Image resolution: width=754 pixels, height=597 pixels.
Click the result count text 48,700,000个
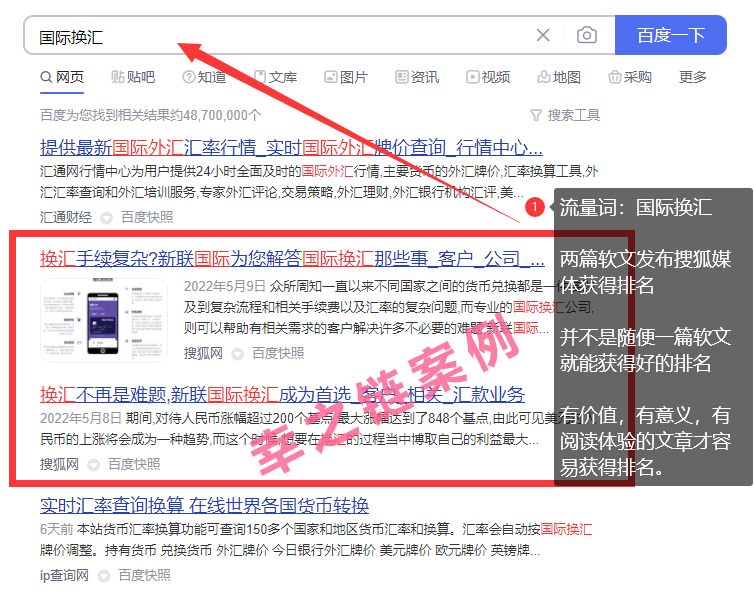tap(222, 115)
